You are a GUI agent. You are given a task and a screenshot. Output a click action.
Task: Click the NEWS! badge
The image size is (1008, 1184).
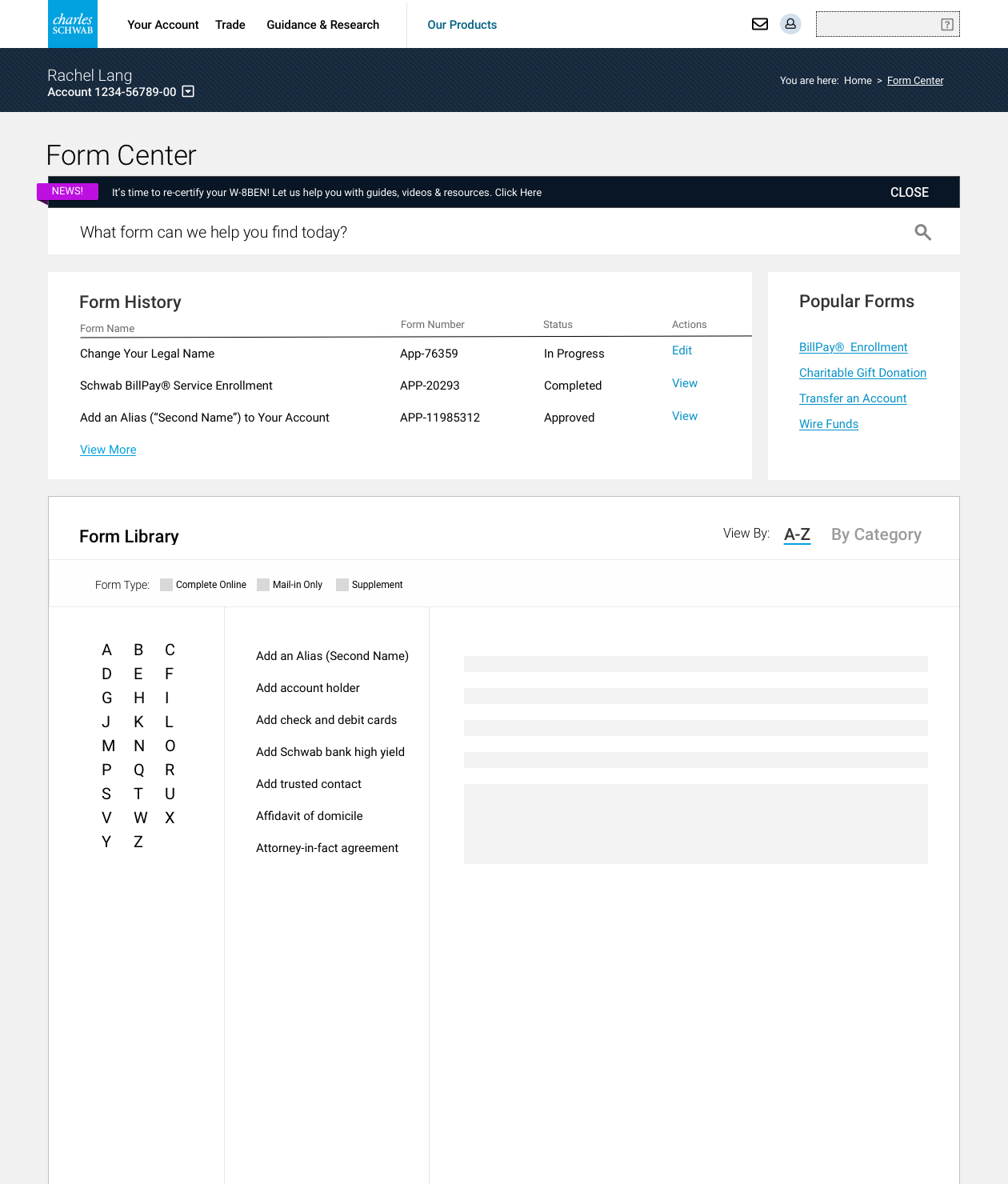coord(67,191)
